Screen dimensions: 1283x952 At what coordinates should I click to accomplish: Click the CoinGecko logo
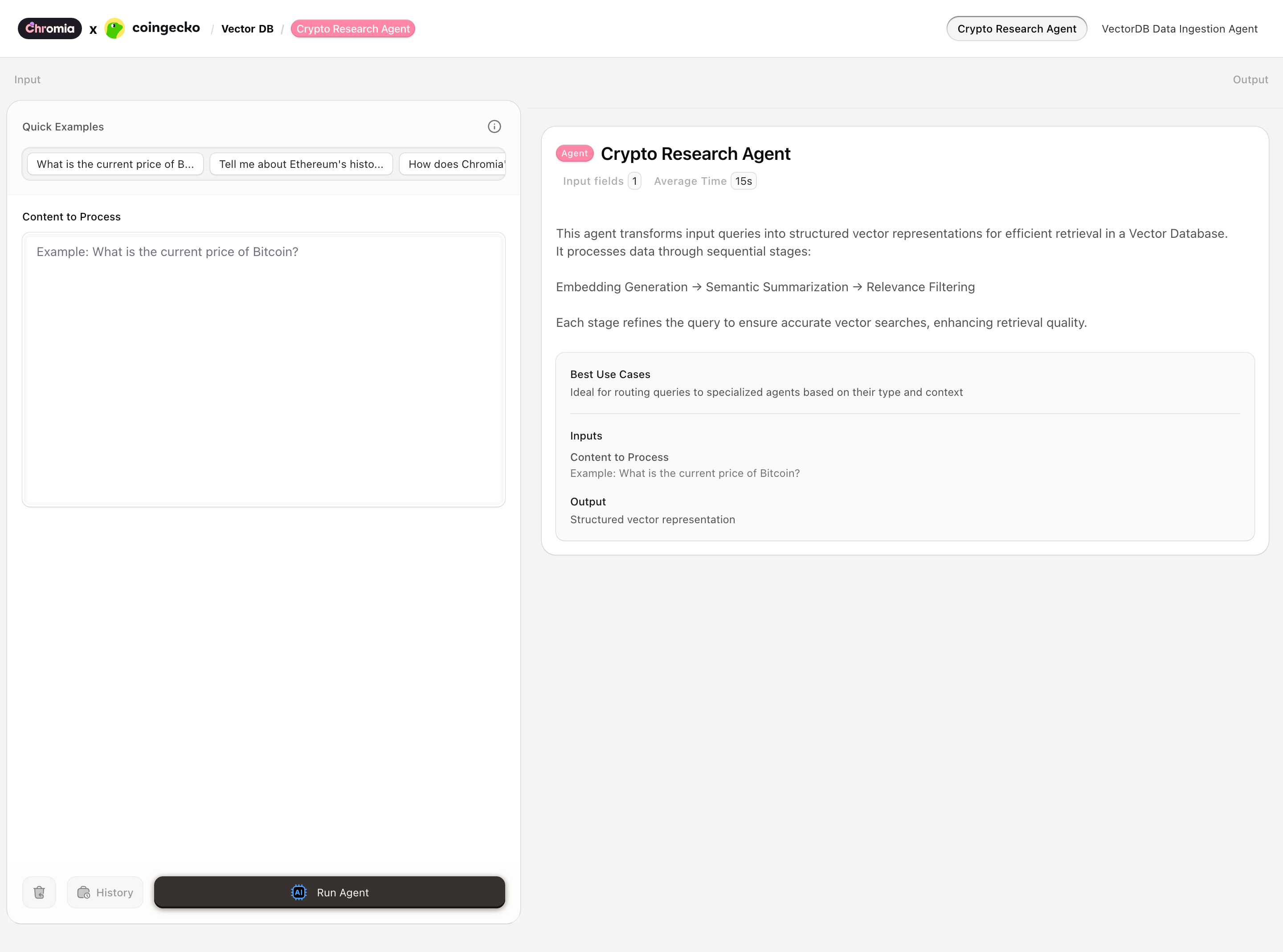(114, 28)
